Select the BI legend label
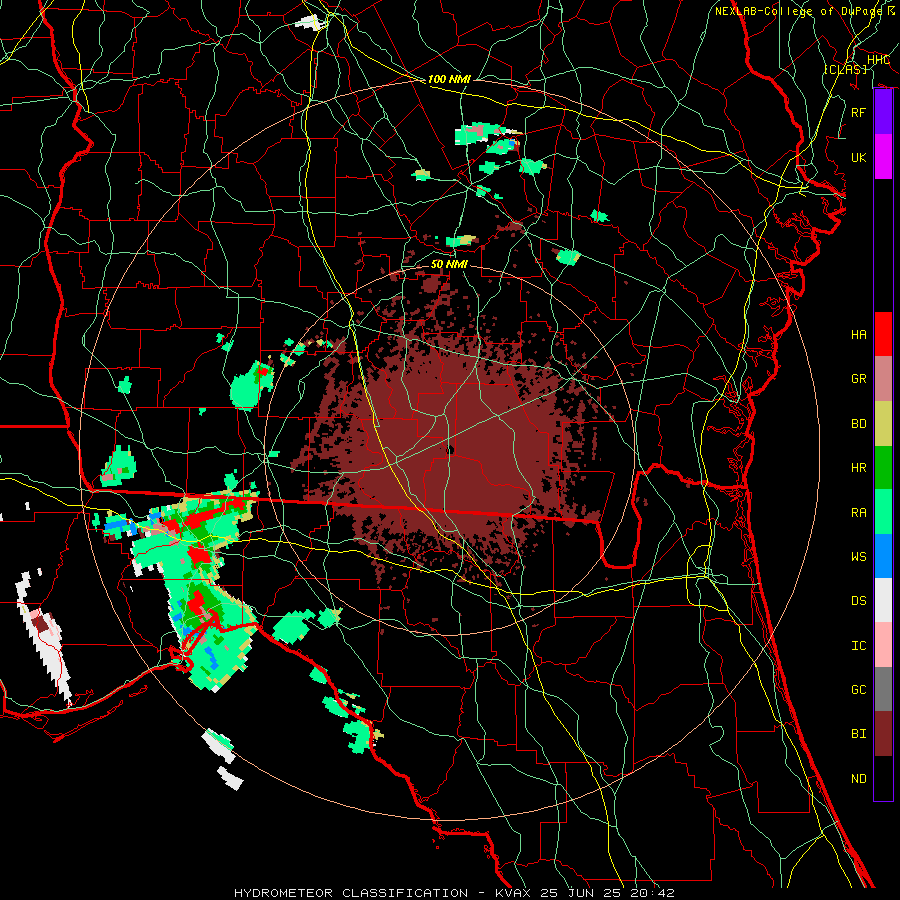The width and height of the screenshot is (900, 900). click(x=858, y=734)
